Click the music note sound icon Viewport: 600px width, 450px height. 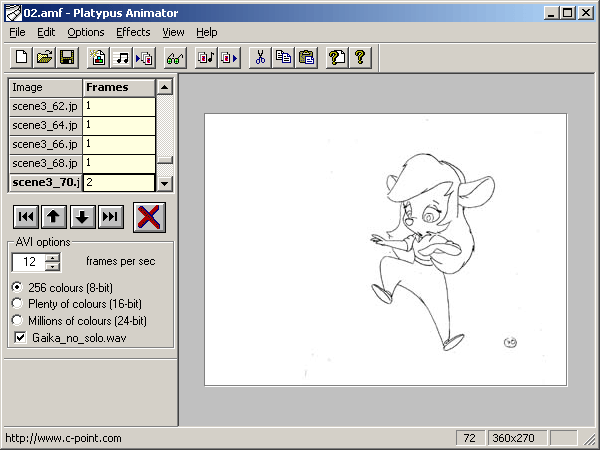122,58
